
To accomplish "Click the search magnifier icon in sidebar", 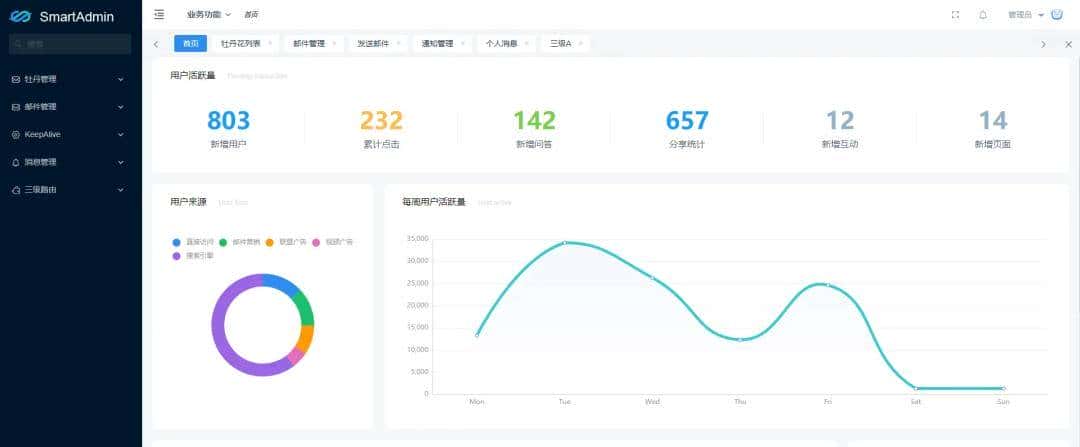I will pos(19,44).
